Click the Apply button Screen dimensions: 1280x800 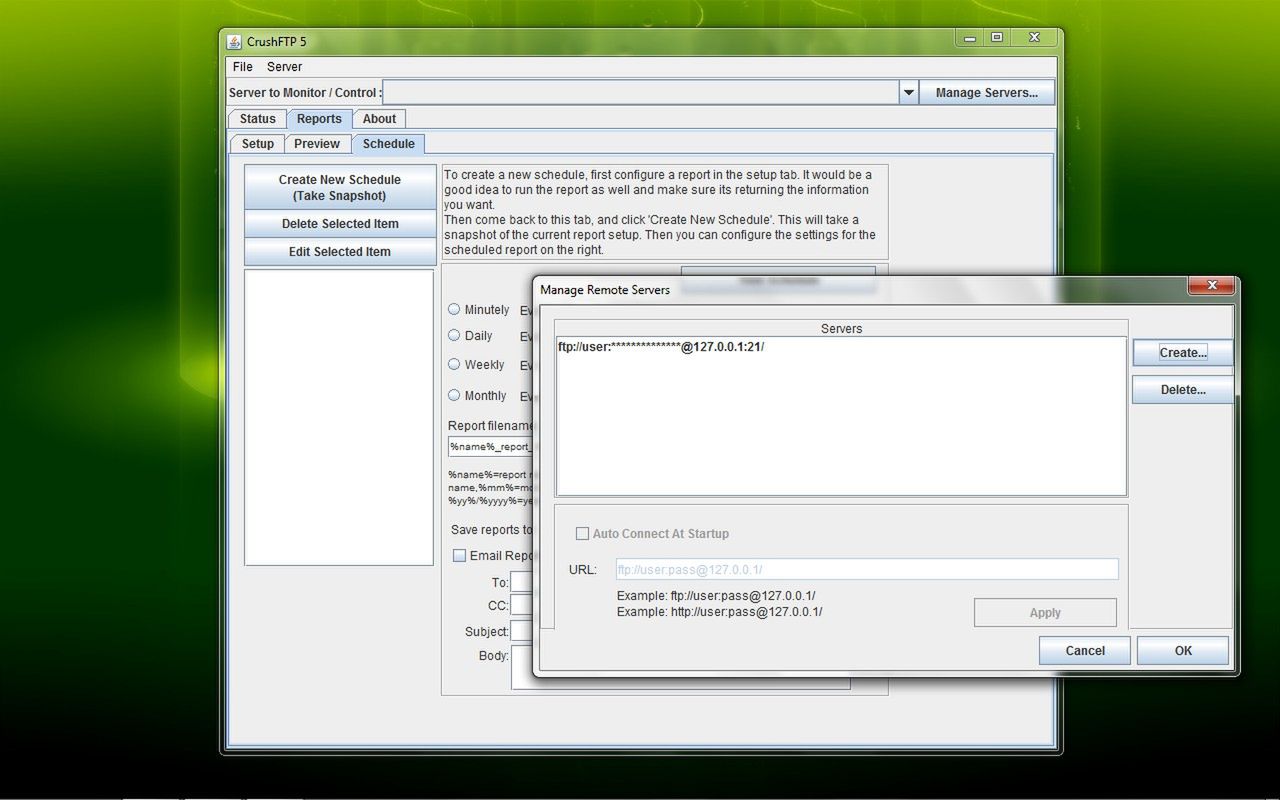(1045, 613)
